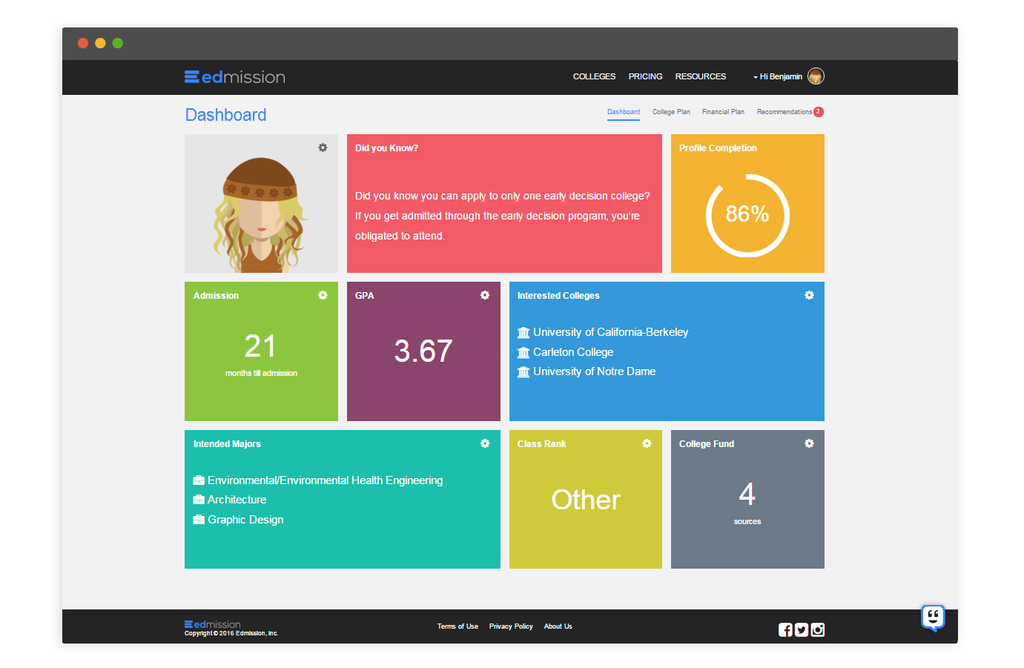
Task: Switch to the Recommendations tab
Action: tap(784, 112)
